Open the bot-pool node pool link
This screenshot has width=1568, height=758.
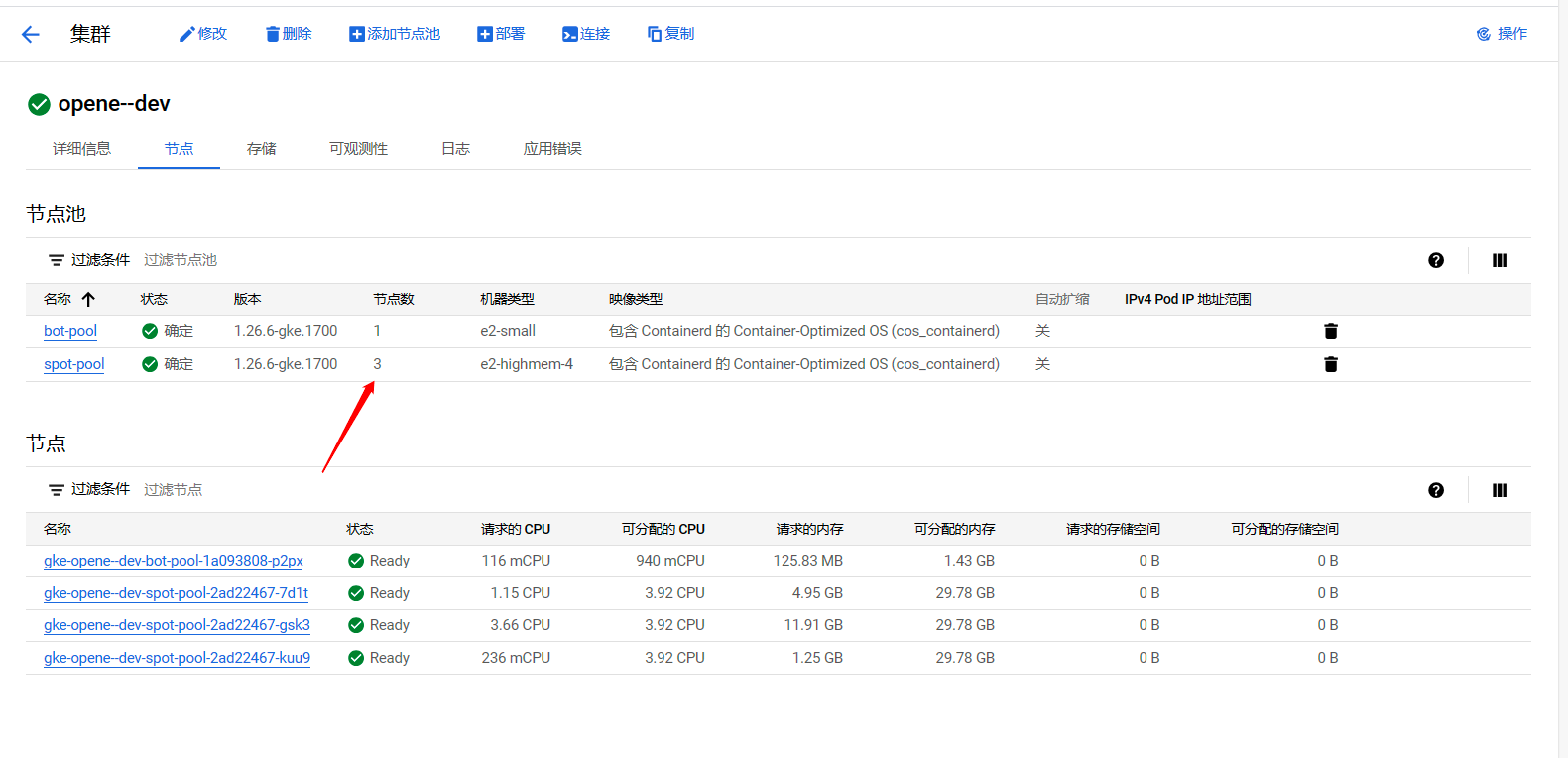pyautogui.click(x=70, y=331)
